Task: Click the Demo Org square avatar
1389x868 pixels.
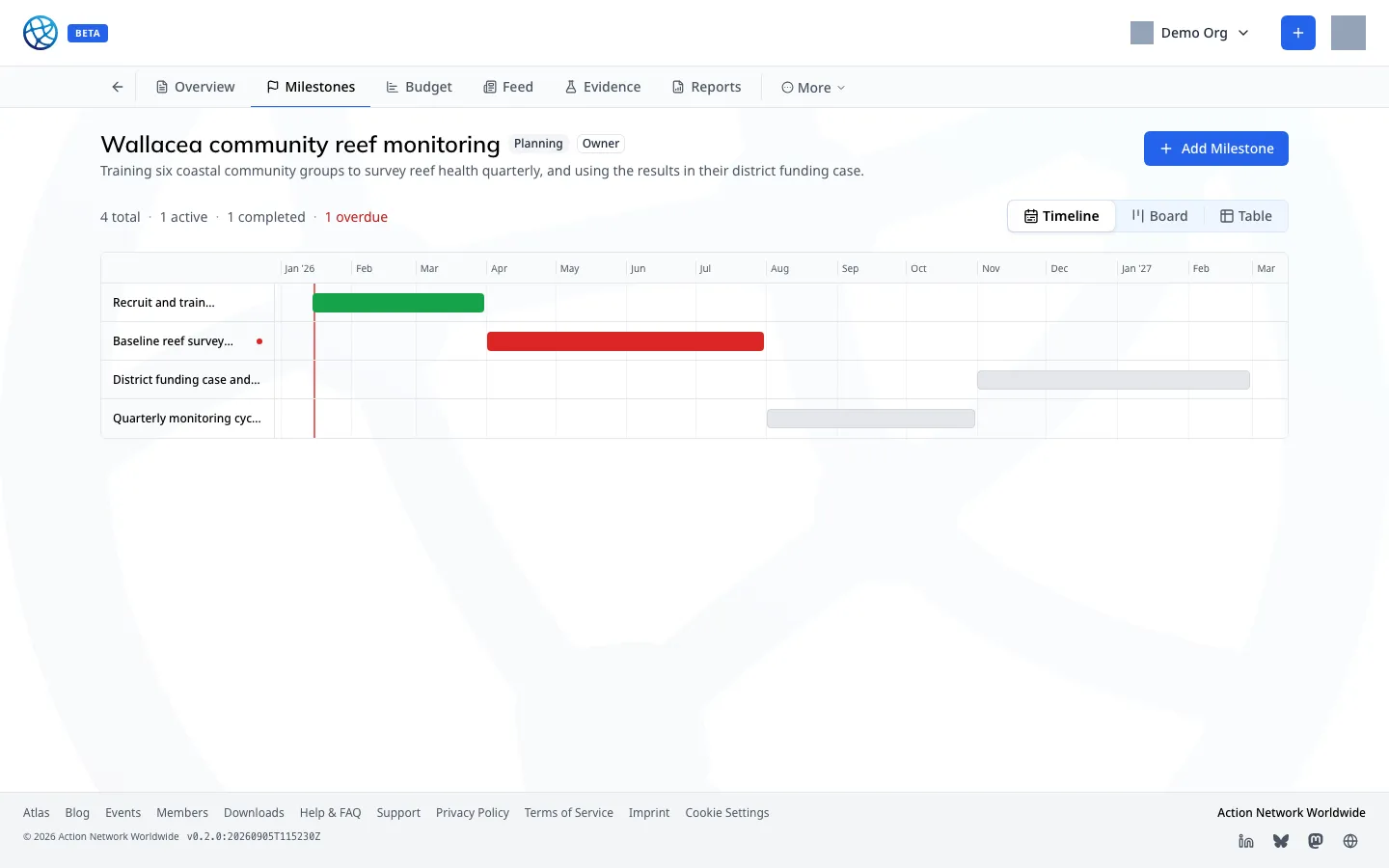Action: click(x=1142, y=33)
